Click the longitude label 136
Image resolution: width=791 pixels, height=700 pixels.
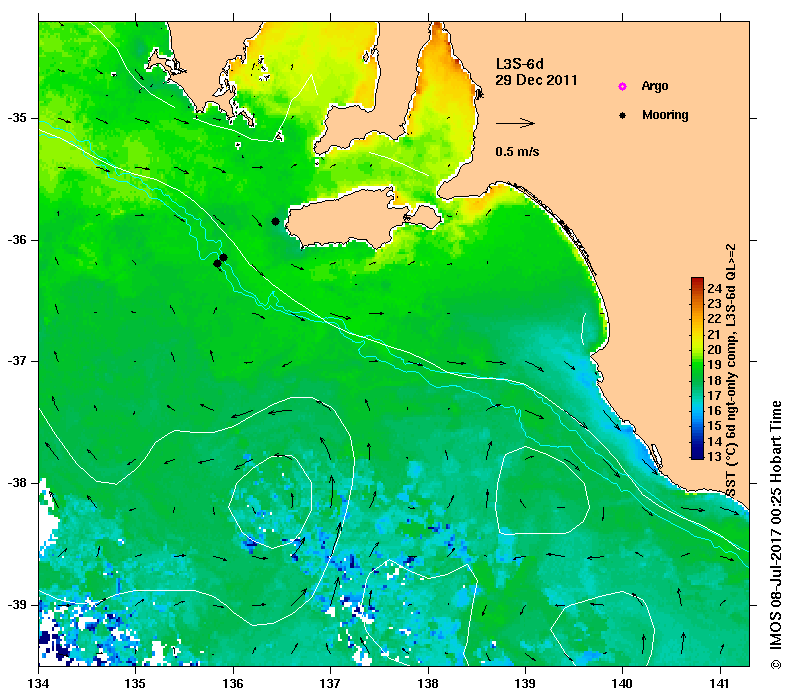(233, 684)
